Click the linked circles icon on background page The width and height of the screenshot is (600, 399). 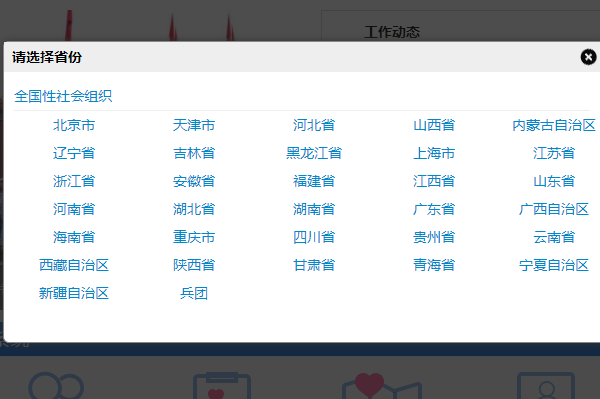coord(56,386)
